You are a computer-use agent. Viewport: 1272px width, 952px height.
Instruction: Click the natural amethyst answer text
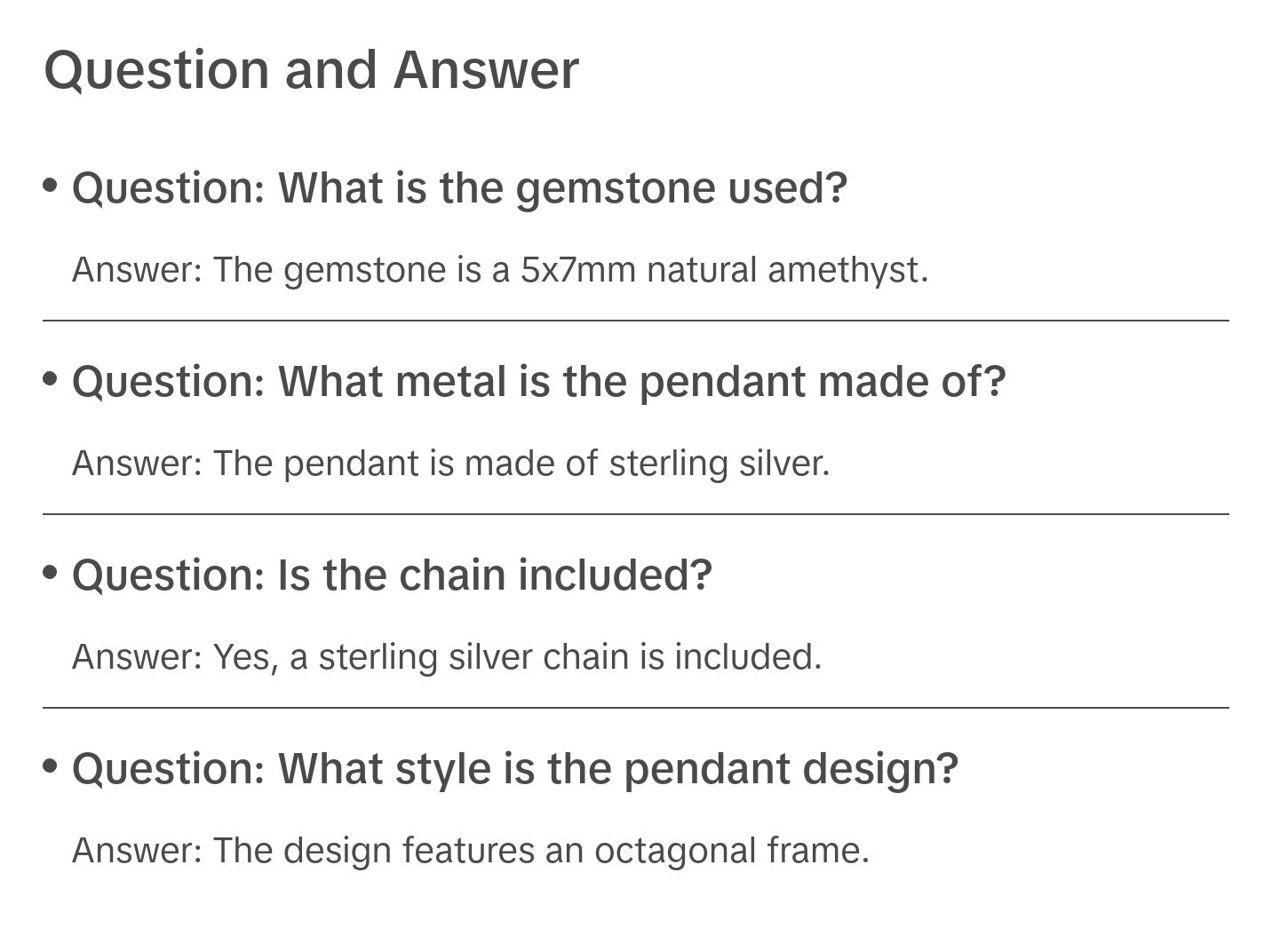[499, 270]
